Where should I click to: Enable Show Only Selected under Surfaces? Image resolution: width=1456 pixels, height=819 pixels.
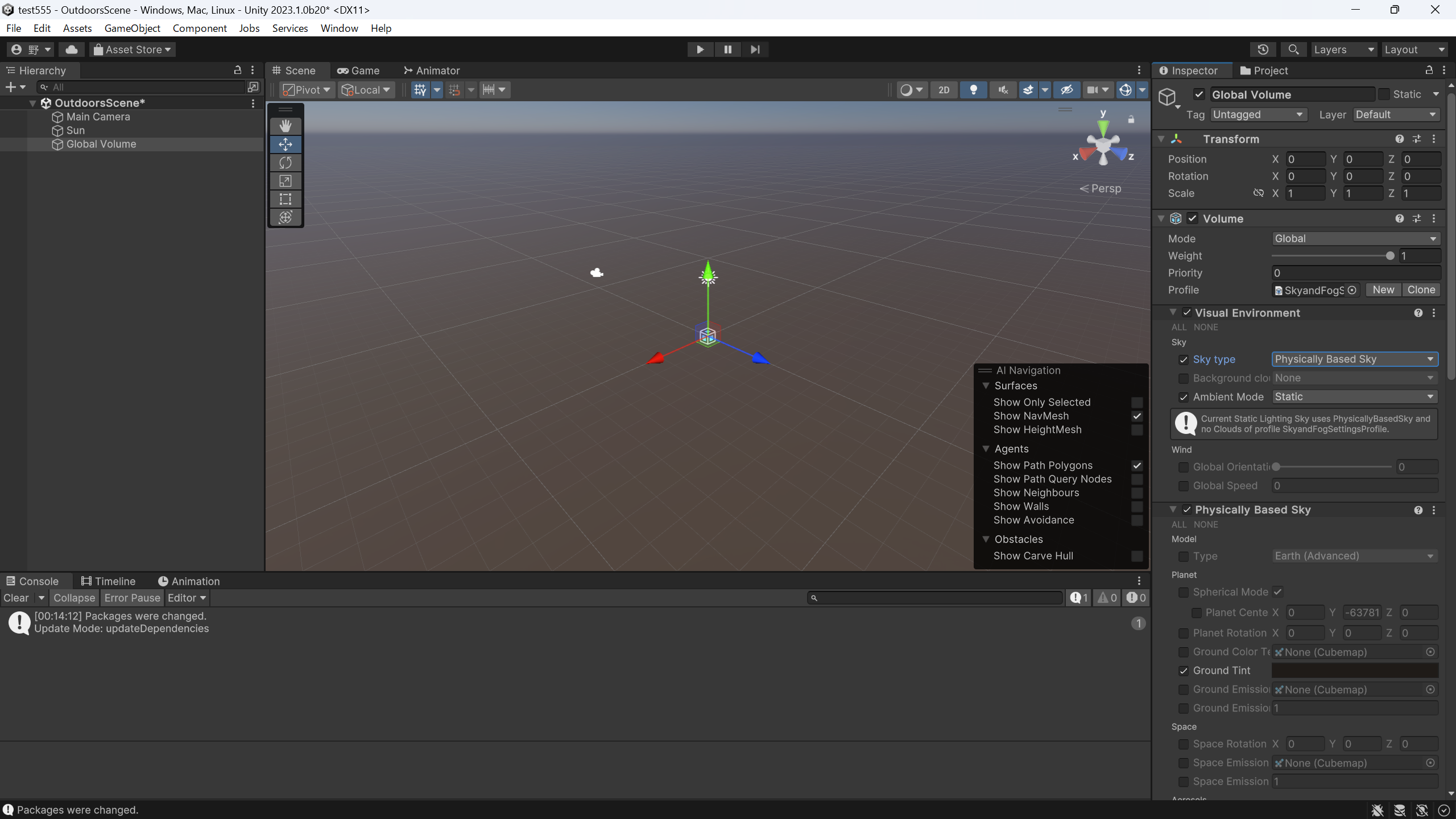(1137, 402)
